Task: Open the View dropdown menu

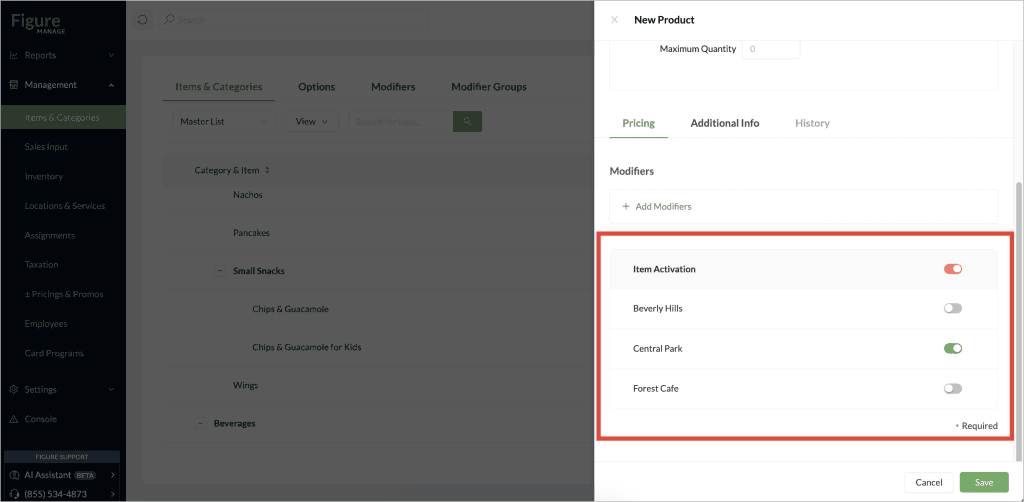Action: point(312,121)
